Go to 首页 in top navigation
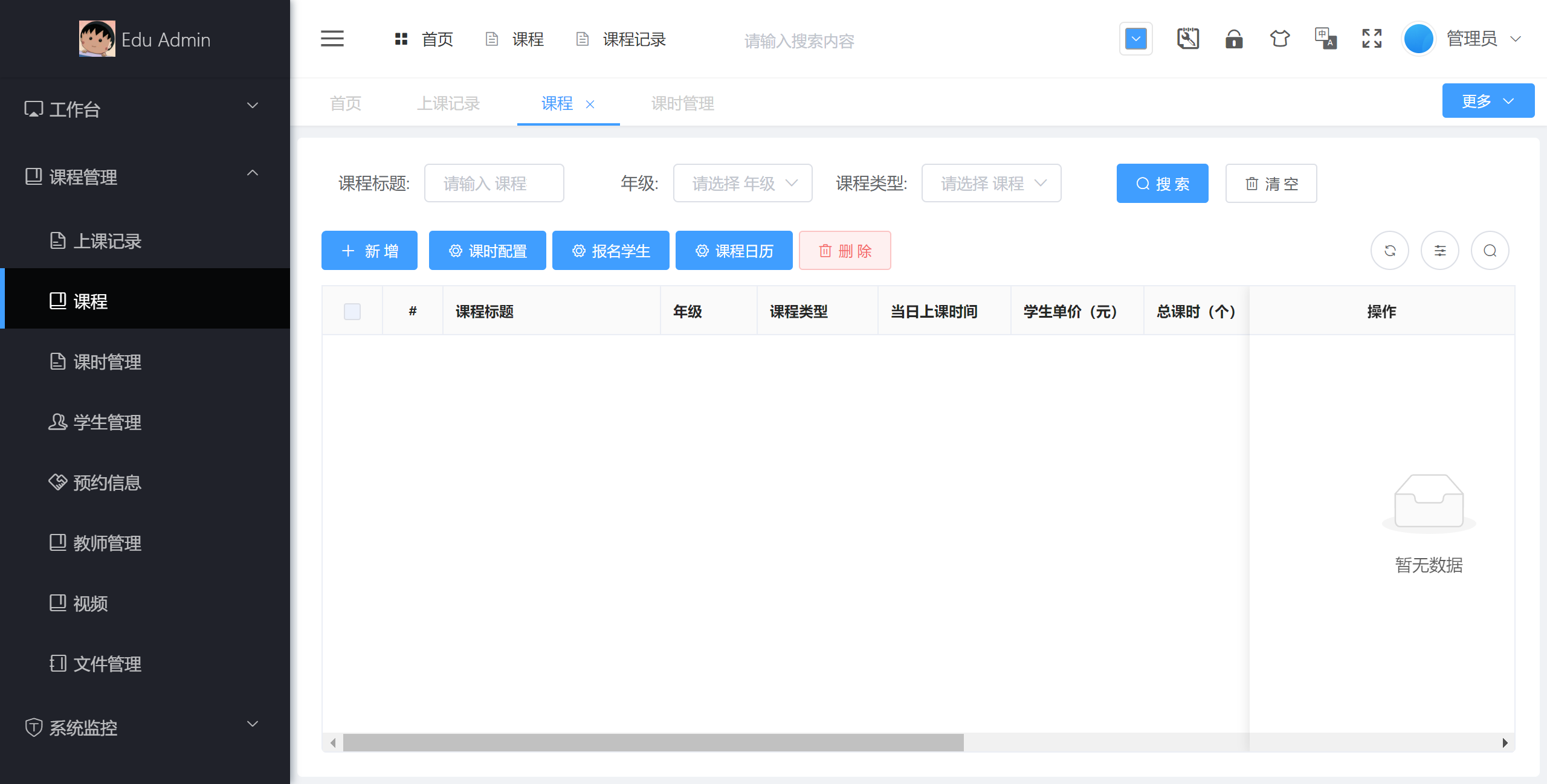The width and height of the screenshot is (1547, 784). pos(424,39)
